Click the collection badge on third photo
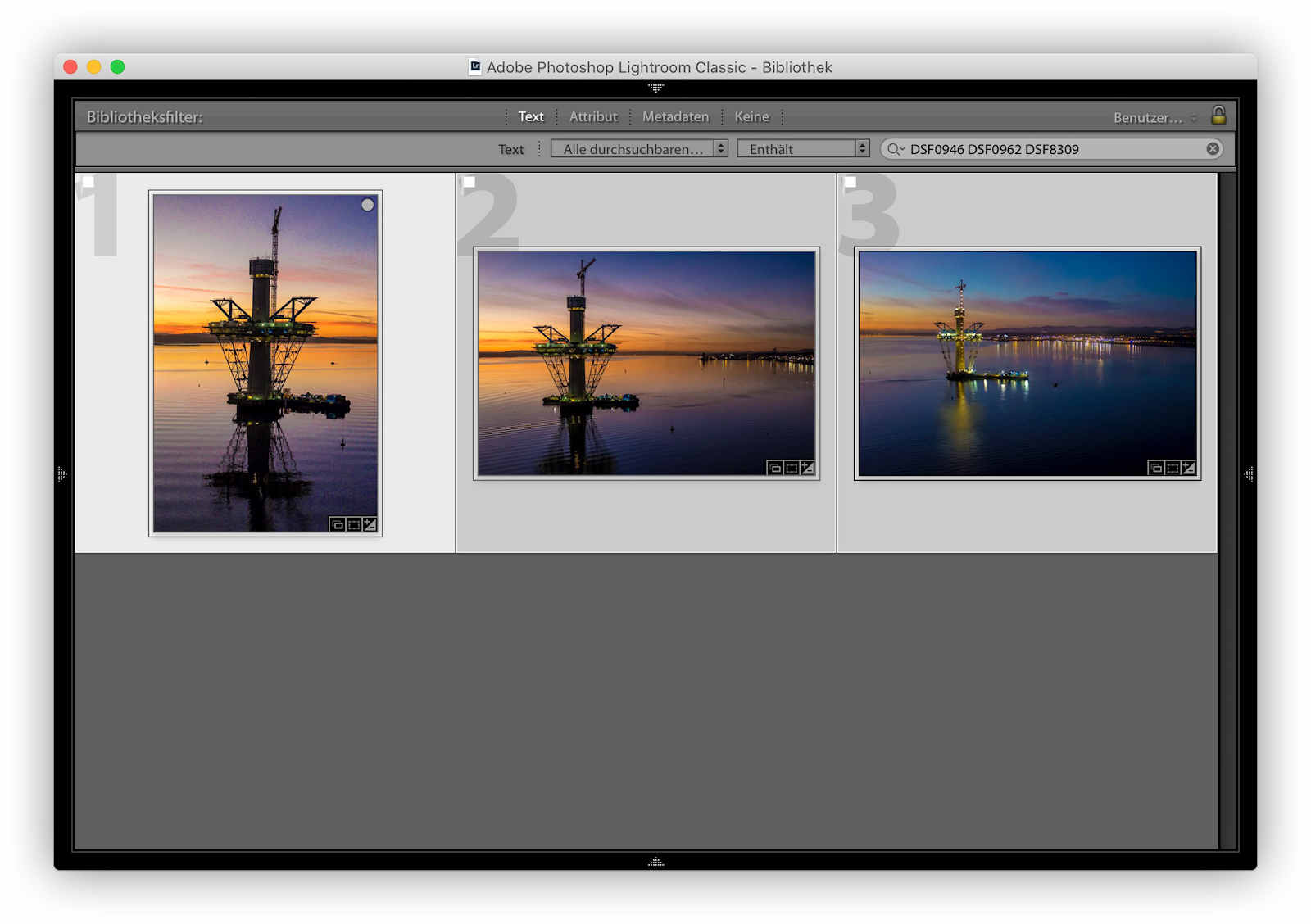 click(x=1156, y=468)
